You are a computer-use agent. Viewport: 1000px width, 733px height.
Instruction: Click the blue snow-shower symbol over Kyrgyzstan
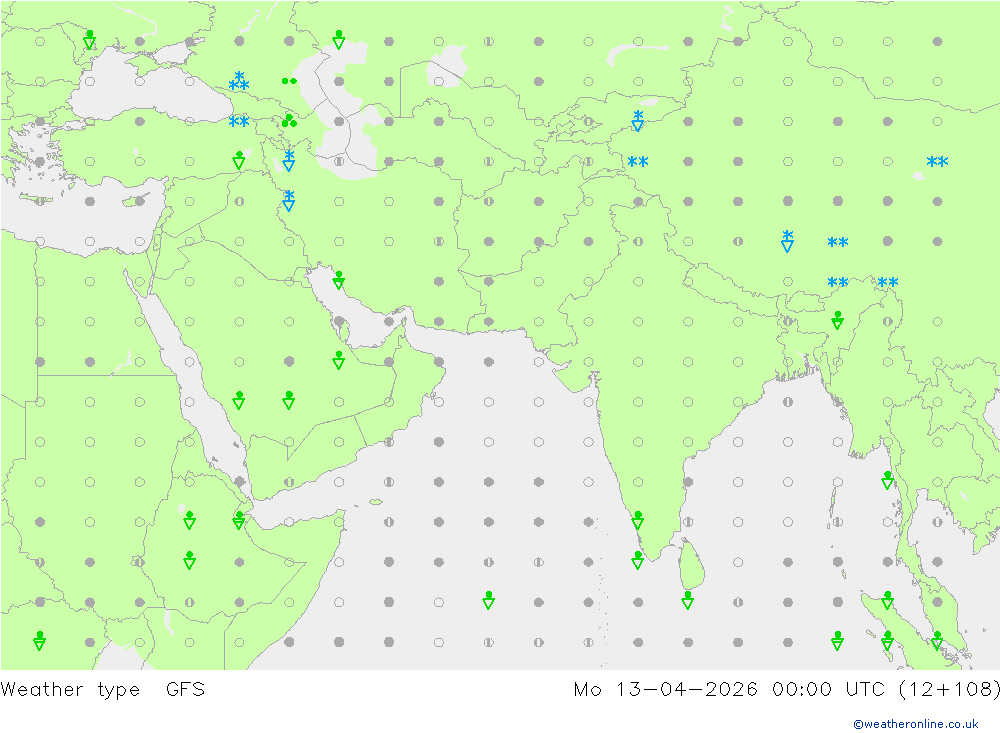pyautogui.click(x=638, y=120)
